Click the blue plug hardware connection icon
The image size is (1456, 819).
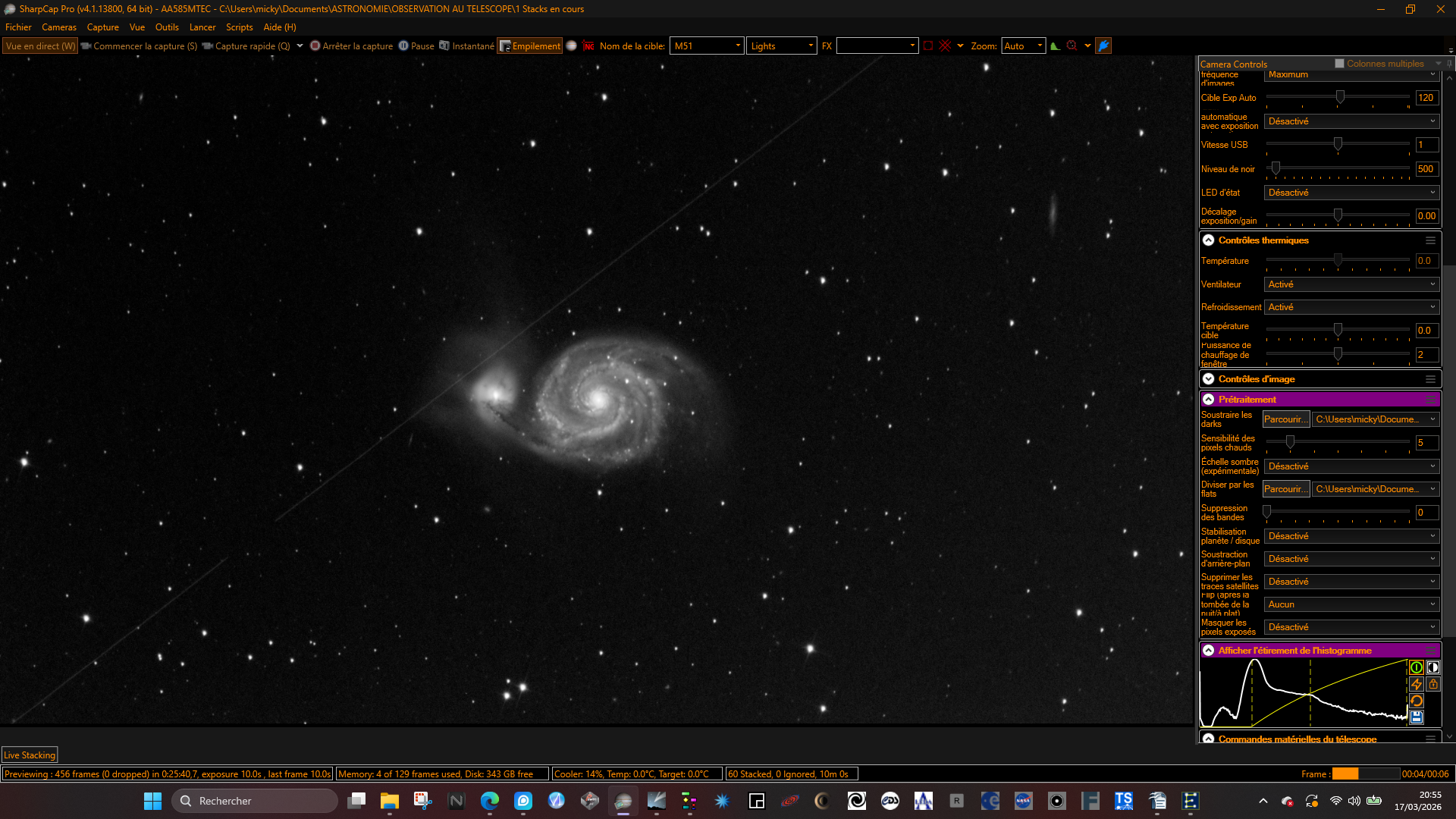1103,46
